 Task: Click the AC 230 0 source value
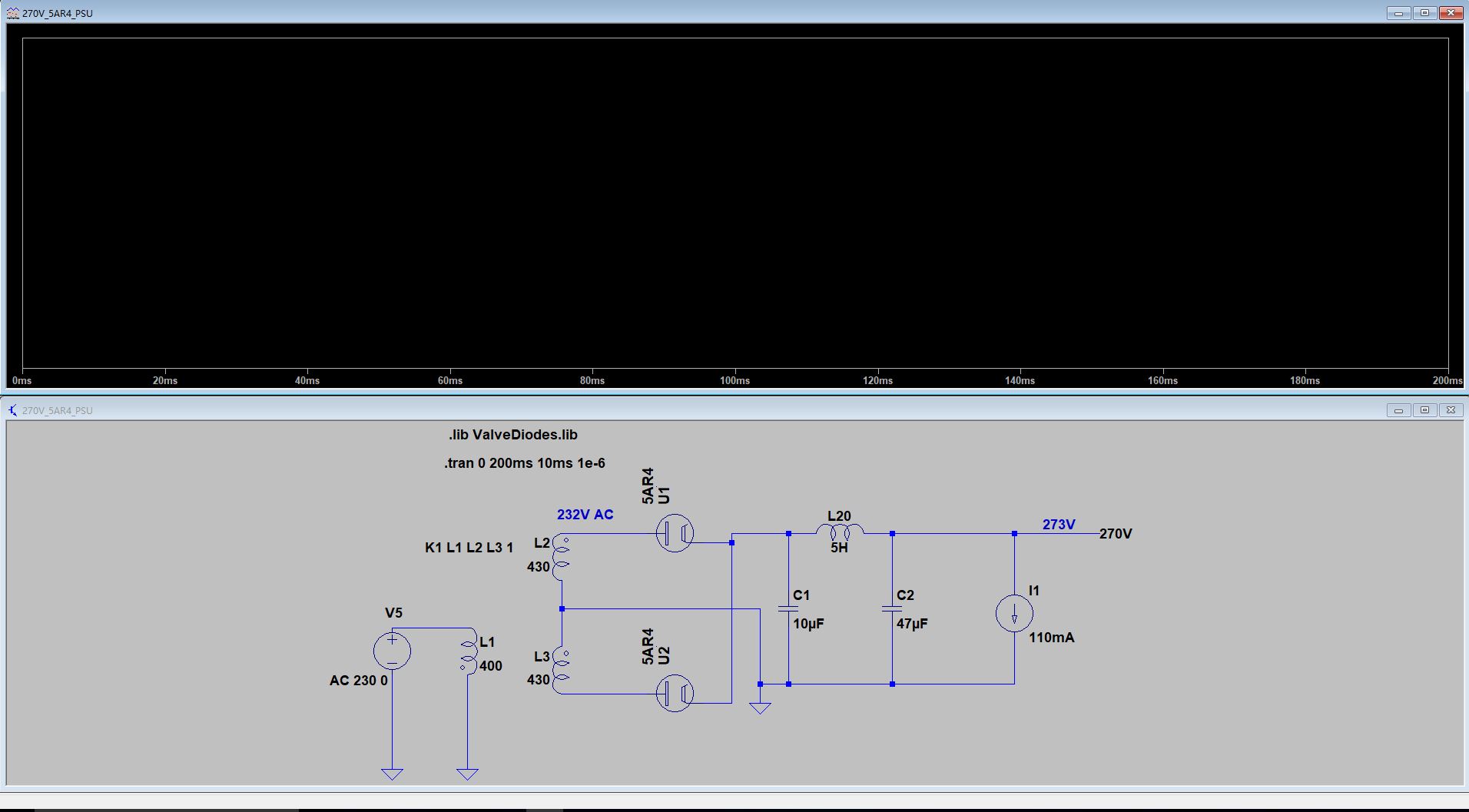(359, 681)
